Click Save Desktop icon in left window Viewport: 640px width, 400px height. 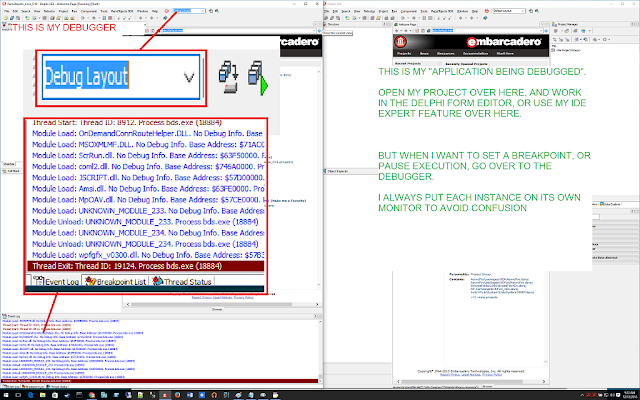click(211, 11)
